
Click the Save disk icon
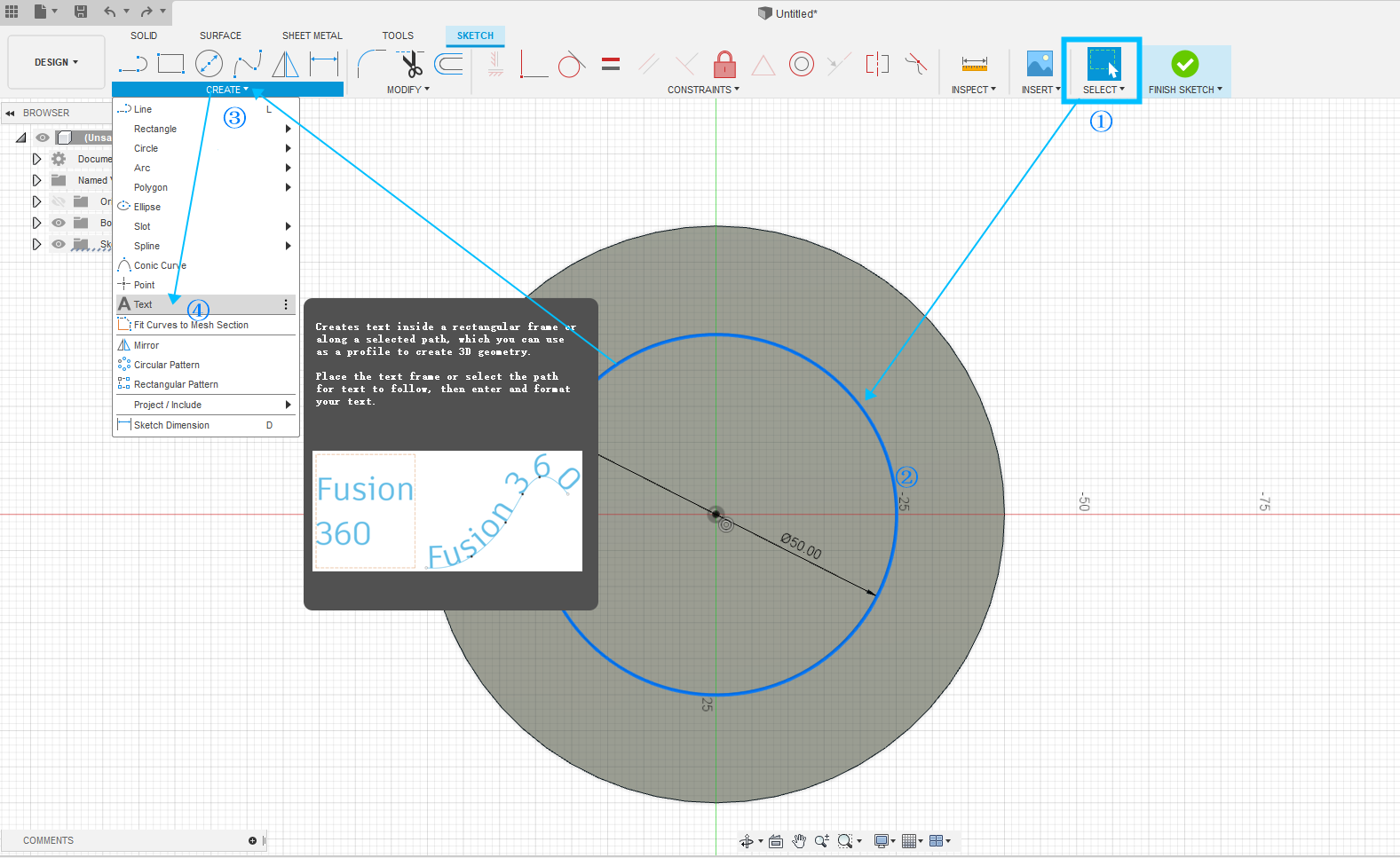81,12
